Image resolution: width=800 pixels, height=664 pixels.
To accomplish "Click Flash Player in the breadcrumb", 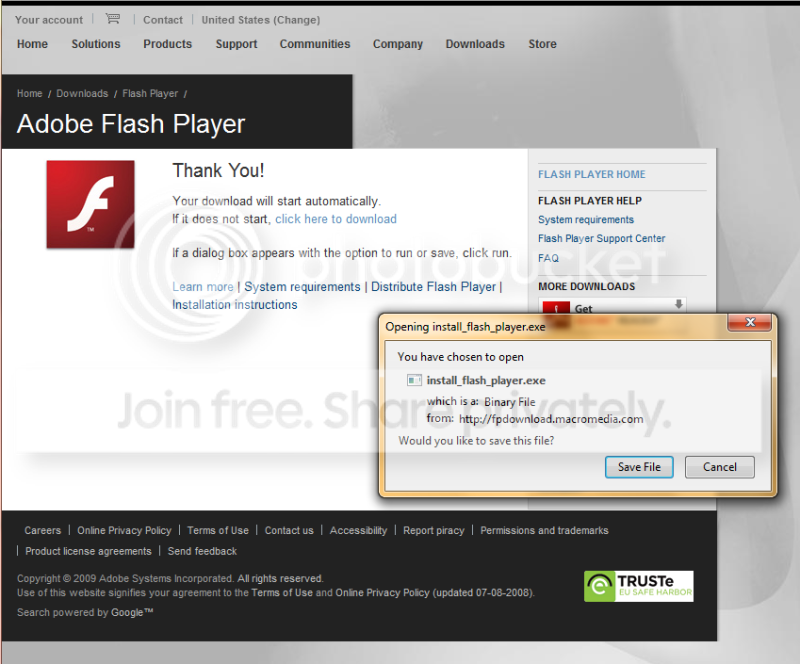I will [150, 94].
